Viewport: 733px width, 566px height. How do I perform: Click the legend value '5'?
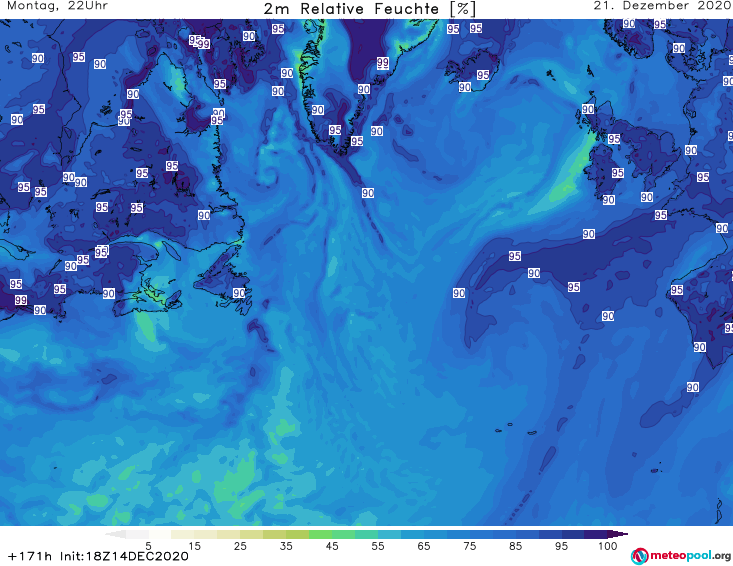coord(148,546)
